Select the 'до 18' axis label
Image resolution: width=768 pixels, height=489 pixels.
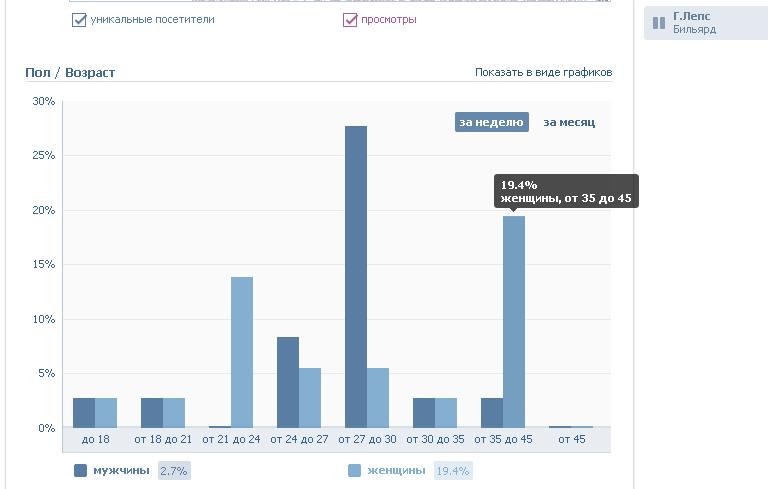(95, 439)
